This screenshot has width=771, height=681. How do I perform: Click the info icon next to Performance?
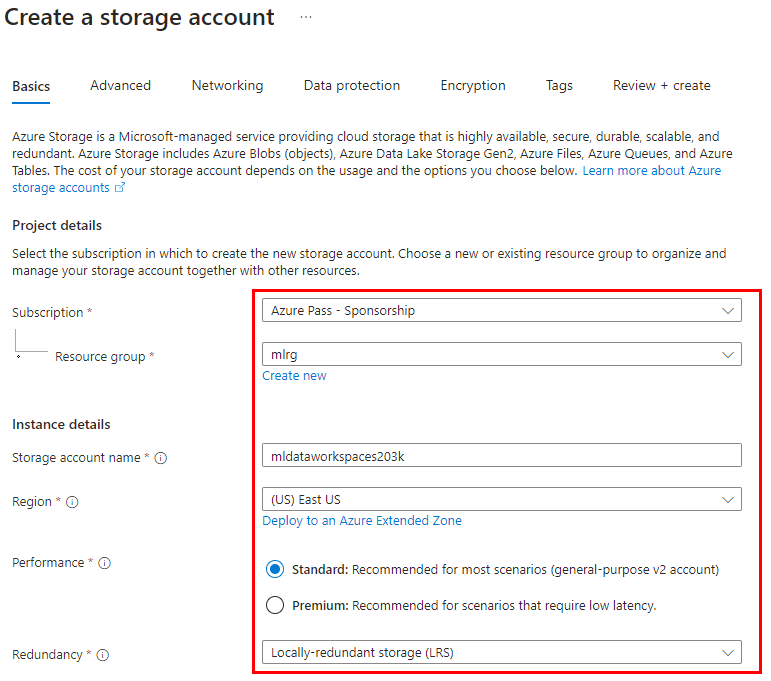point(104,563)
